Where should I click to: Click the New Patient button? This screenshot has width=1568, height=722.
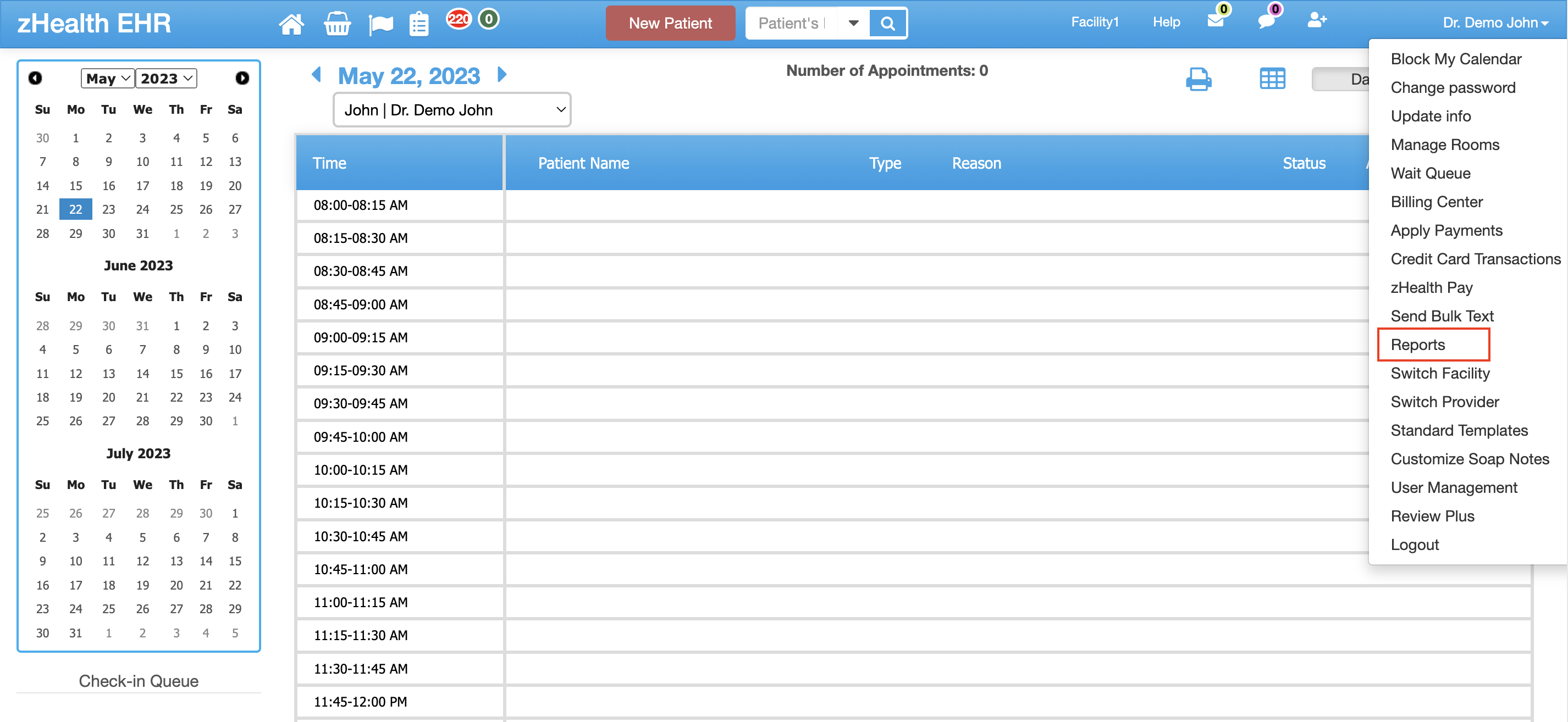(x=670, y=24)
